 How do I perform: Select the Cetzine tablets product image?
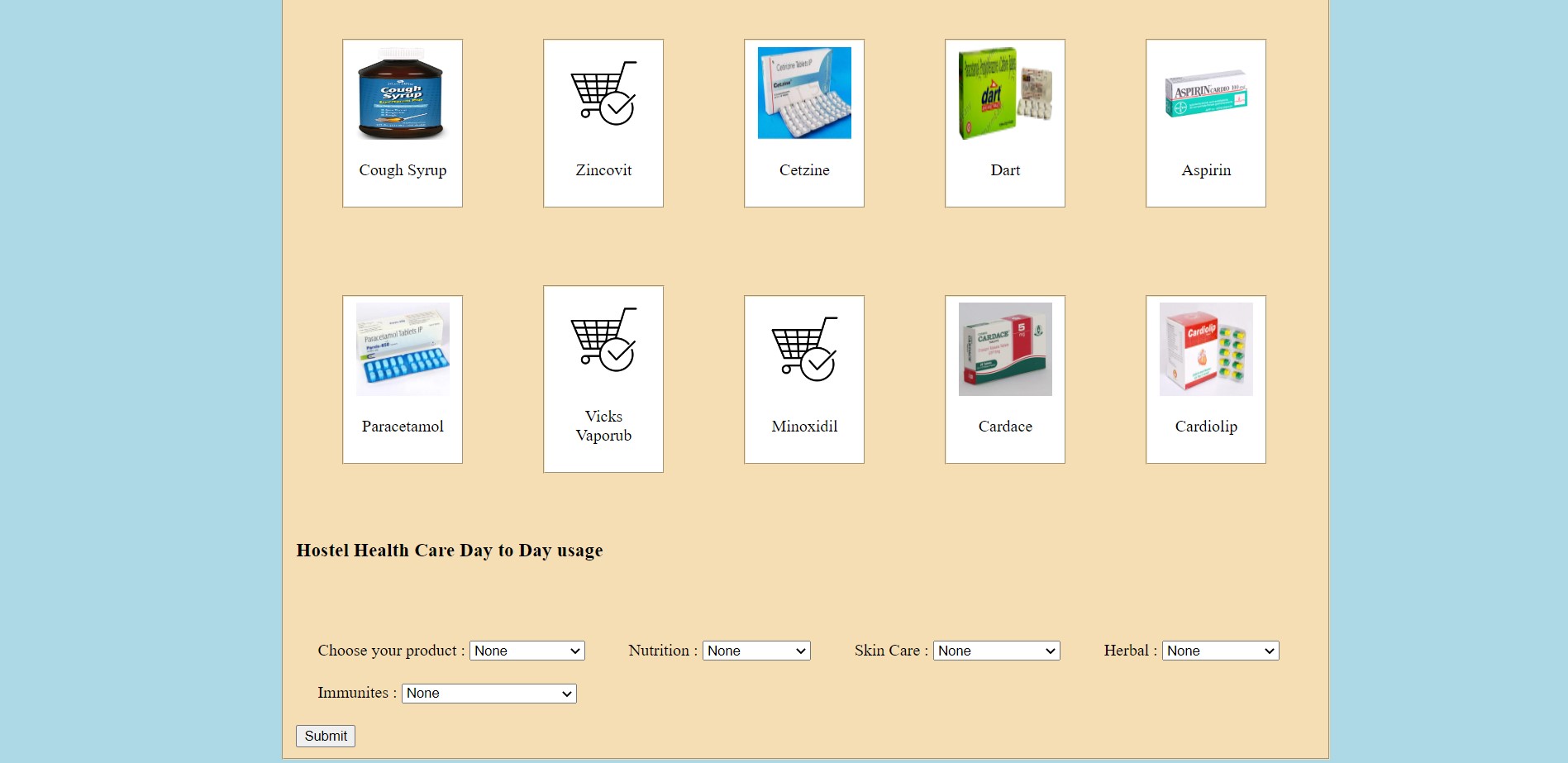tap(804, 93)
